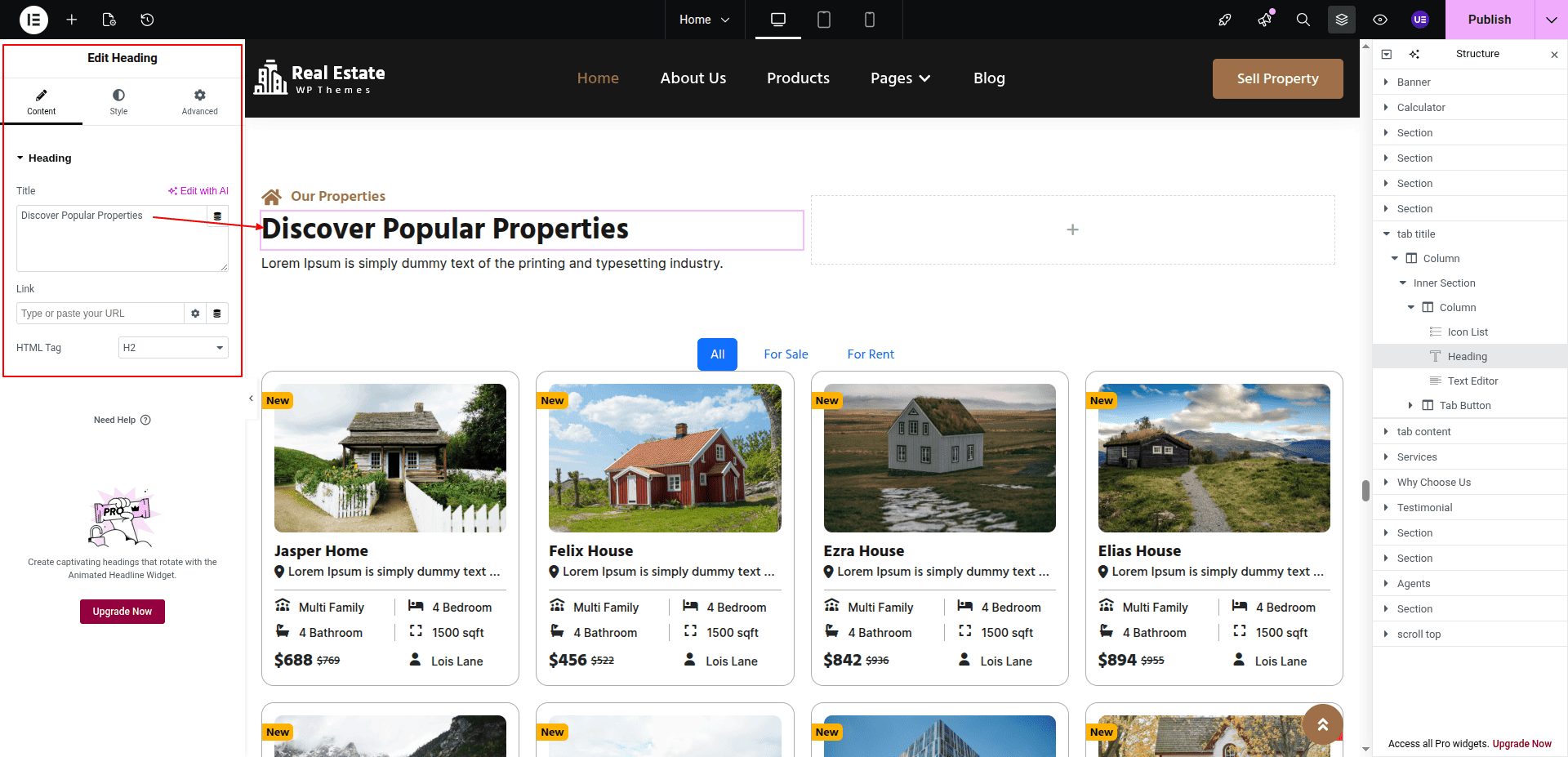The width and height of the screenshot is (1568, 757).
Task: Collapse the Heading section toggle
Action: tap(20, 158)
